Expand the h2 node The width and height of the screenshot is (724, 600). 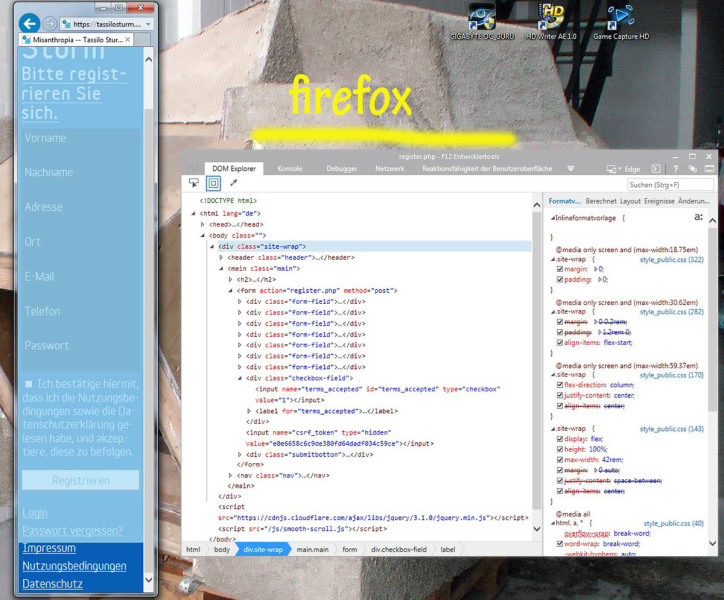[x=230, y=279]
